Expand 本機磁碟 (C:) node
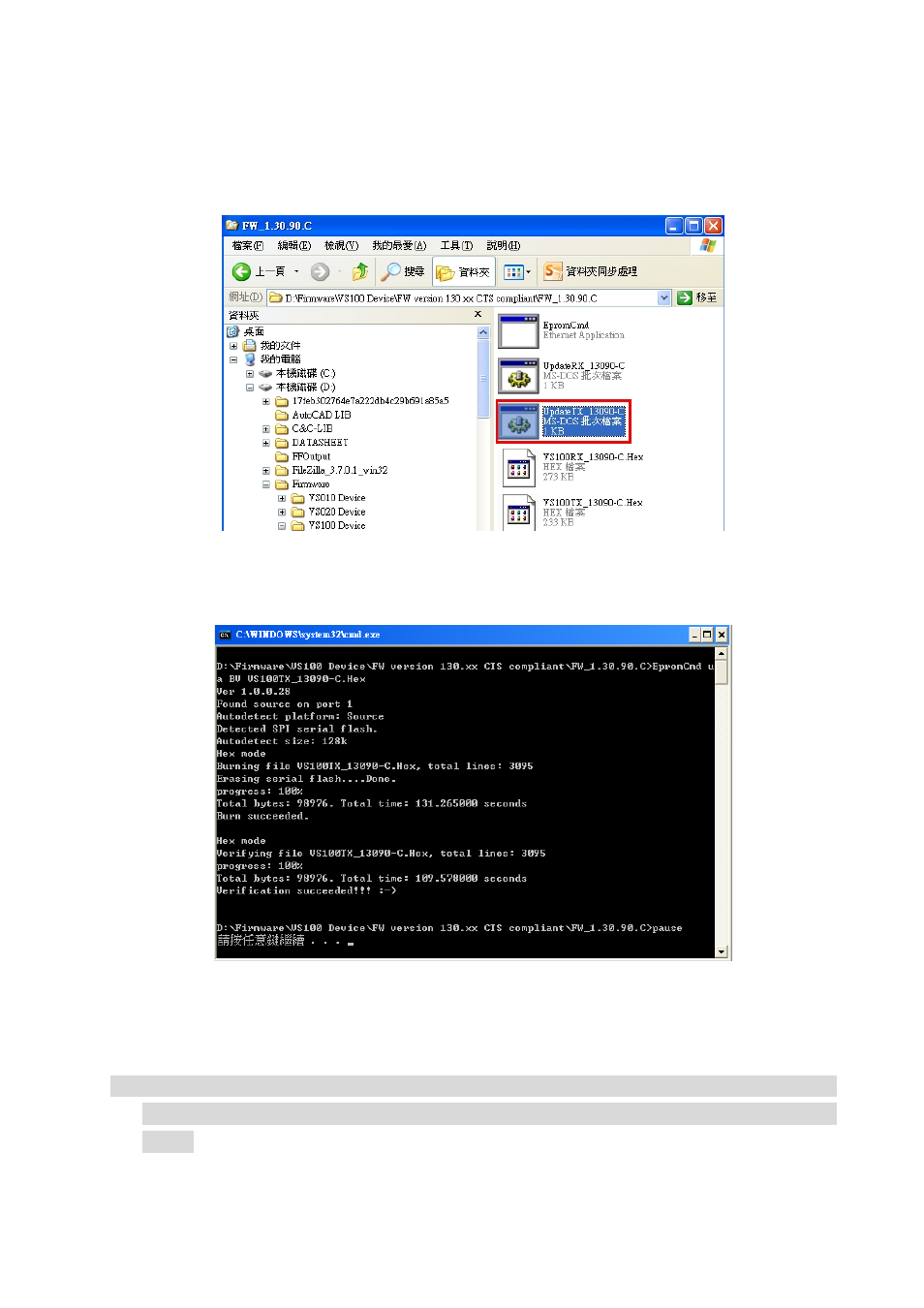 [250, 374]
